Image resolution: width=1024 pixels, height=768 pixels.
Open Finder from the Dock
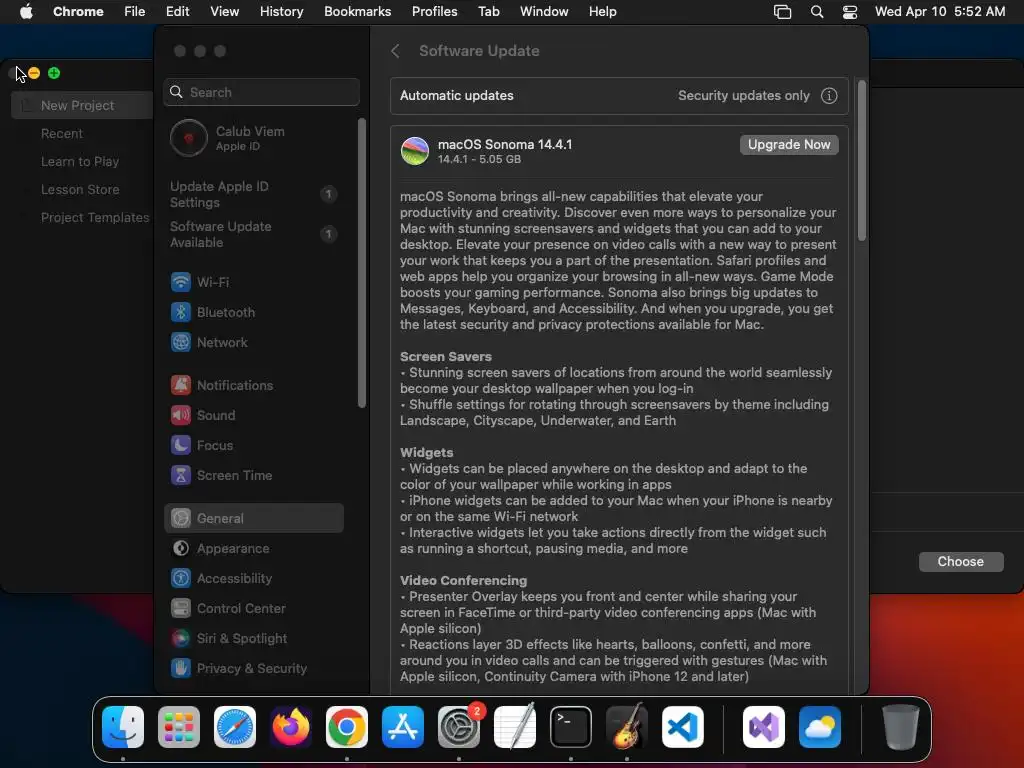(123, 727)
